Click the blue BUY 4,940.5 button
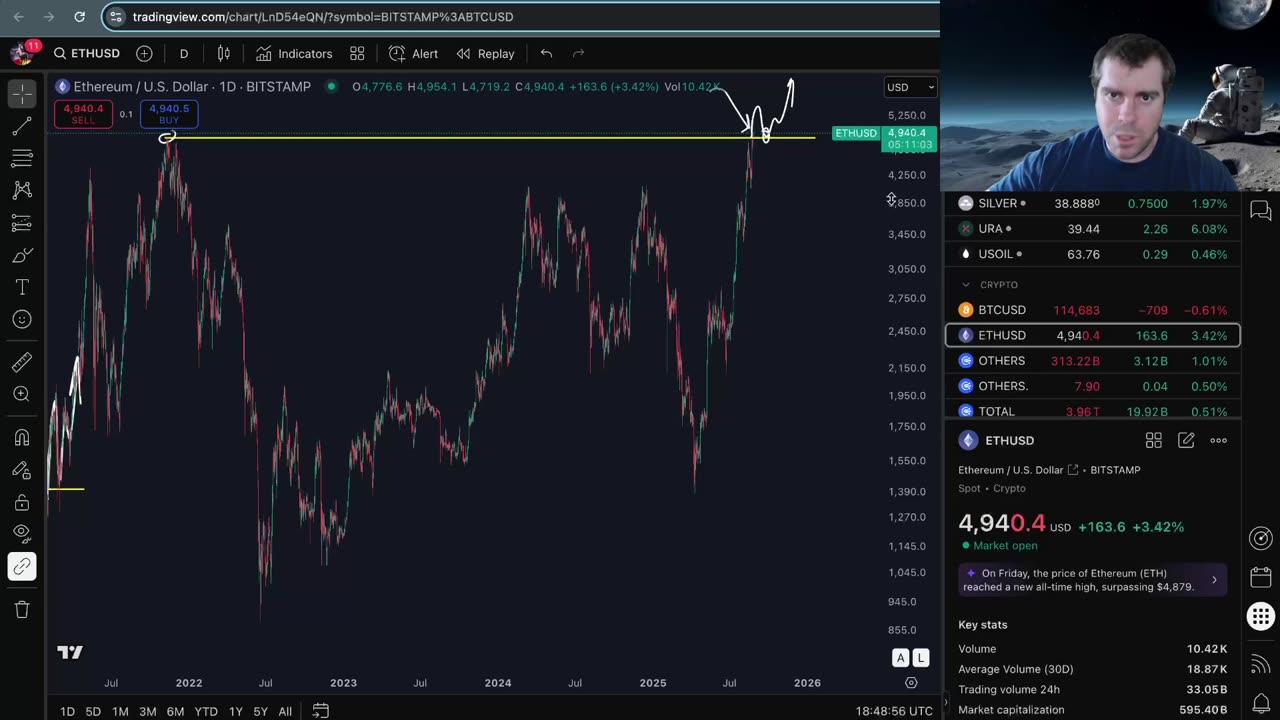 coord(169,114)
